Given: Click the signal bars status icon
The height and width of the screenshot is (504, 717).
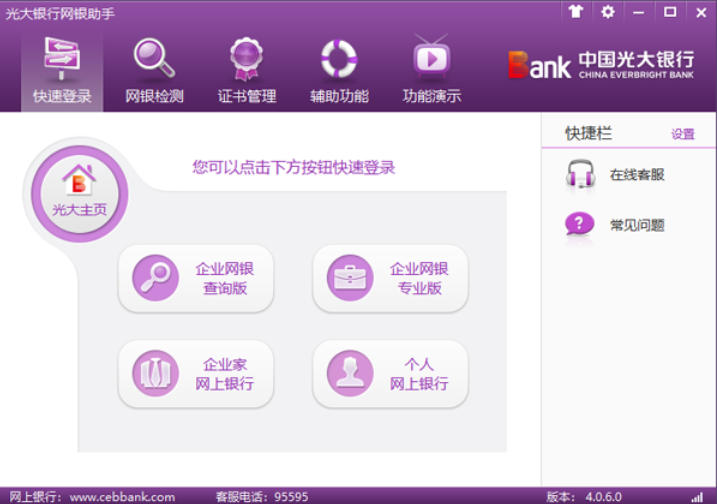Looking at the screenshot, I should tap(697, 497).
